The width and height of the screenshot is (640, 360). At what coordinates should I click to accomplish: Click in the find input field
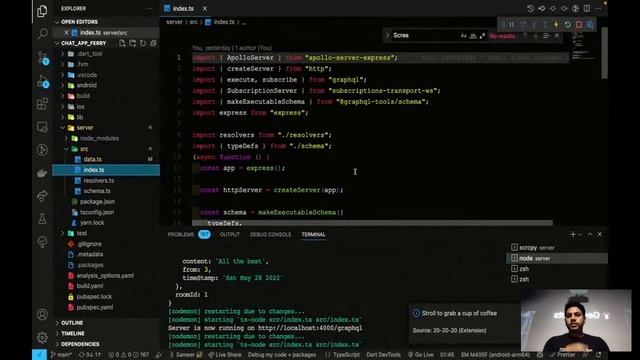[x=424, y=36]
